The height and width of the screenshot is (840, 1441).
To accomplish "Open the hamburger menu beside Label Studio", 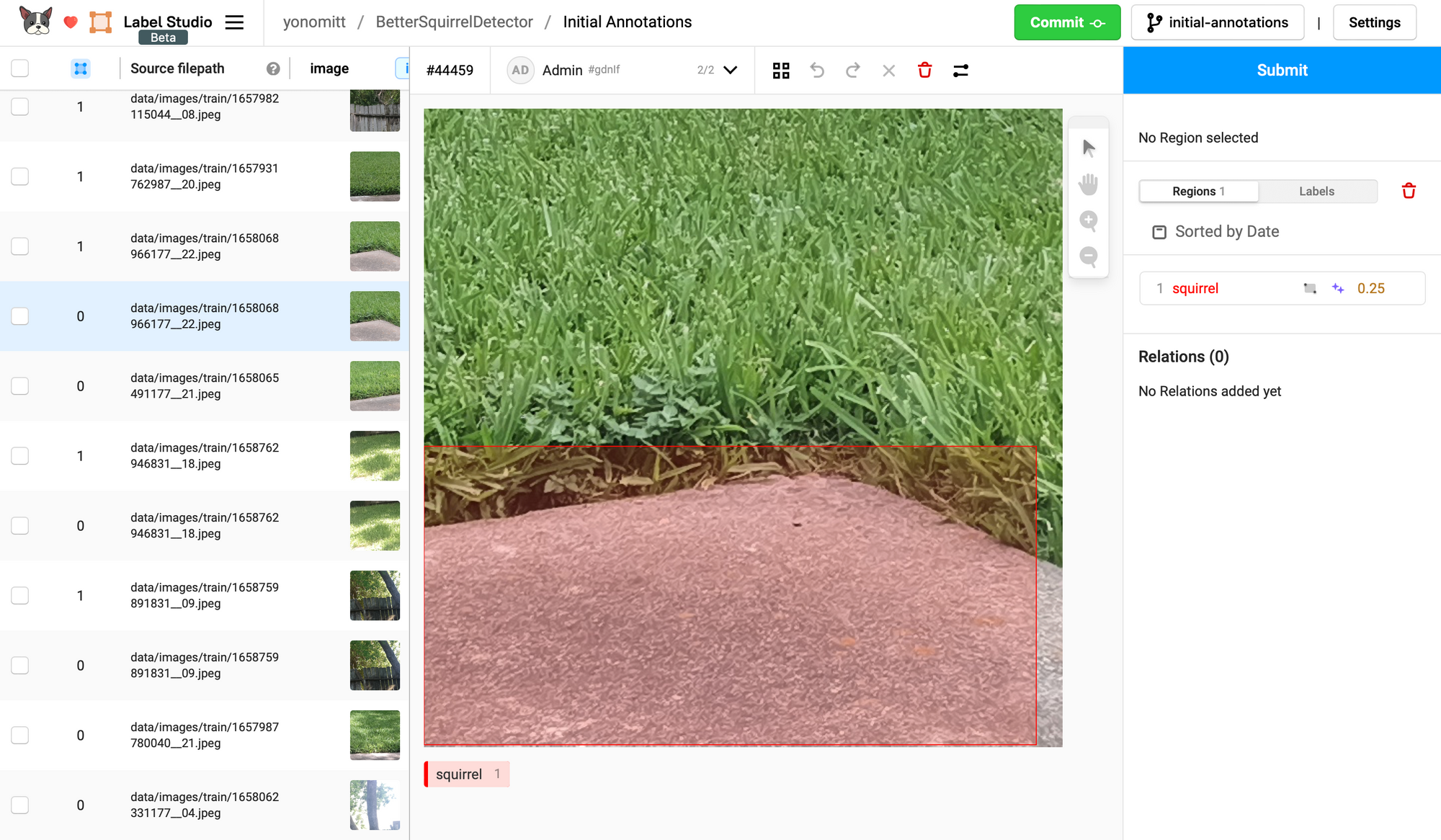I will coord(234,22).
